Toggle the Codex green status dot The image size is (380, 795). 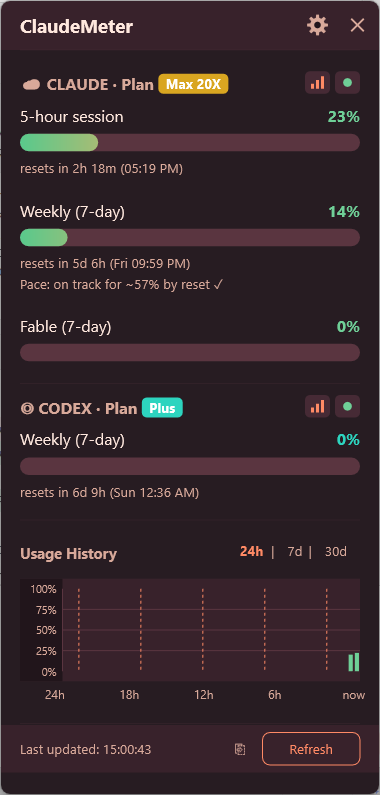tap(348, 407)
